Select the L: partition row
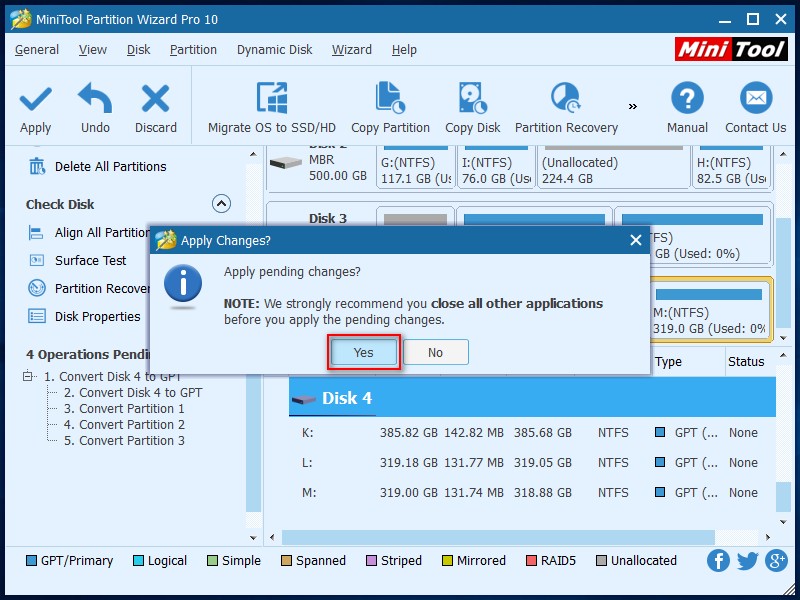Image resolution: width=800 pixels, height=600 pixels. pyautogui.click(x=532, y=463)
